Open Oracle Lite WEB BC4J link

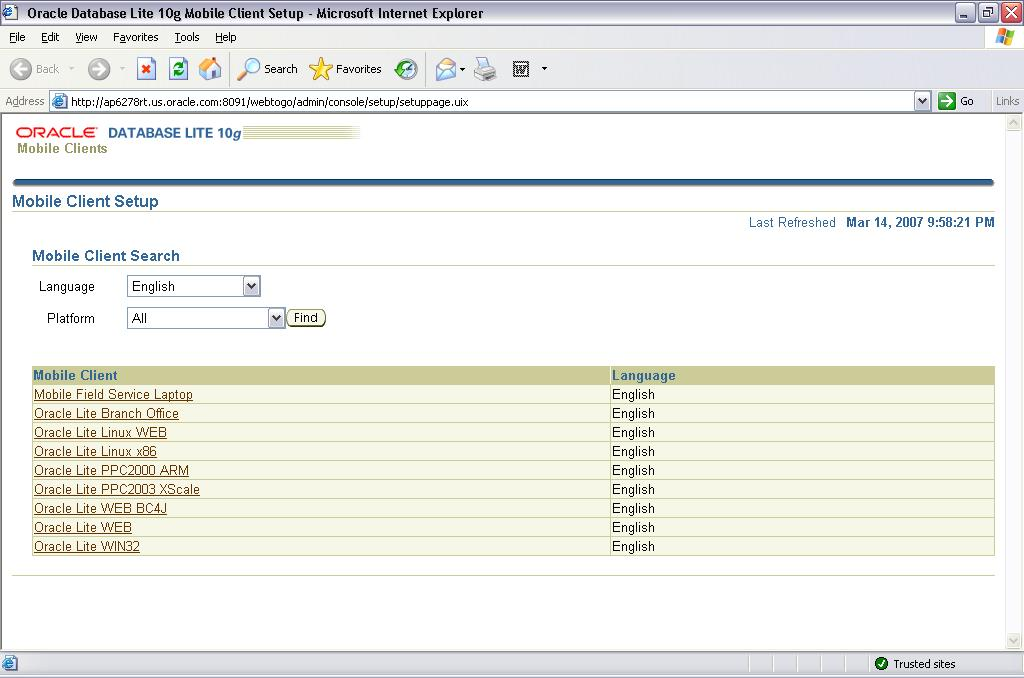[x=100, y=508]
